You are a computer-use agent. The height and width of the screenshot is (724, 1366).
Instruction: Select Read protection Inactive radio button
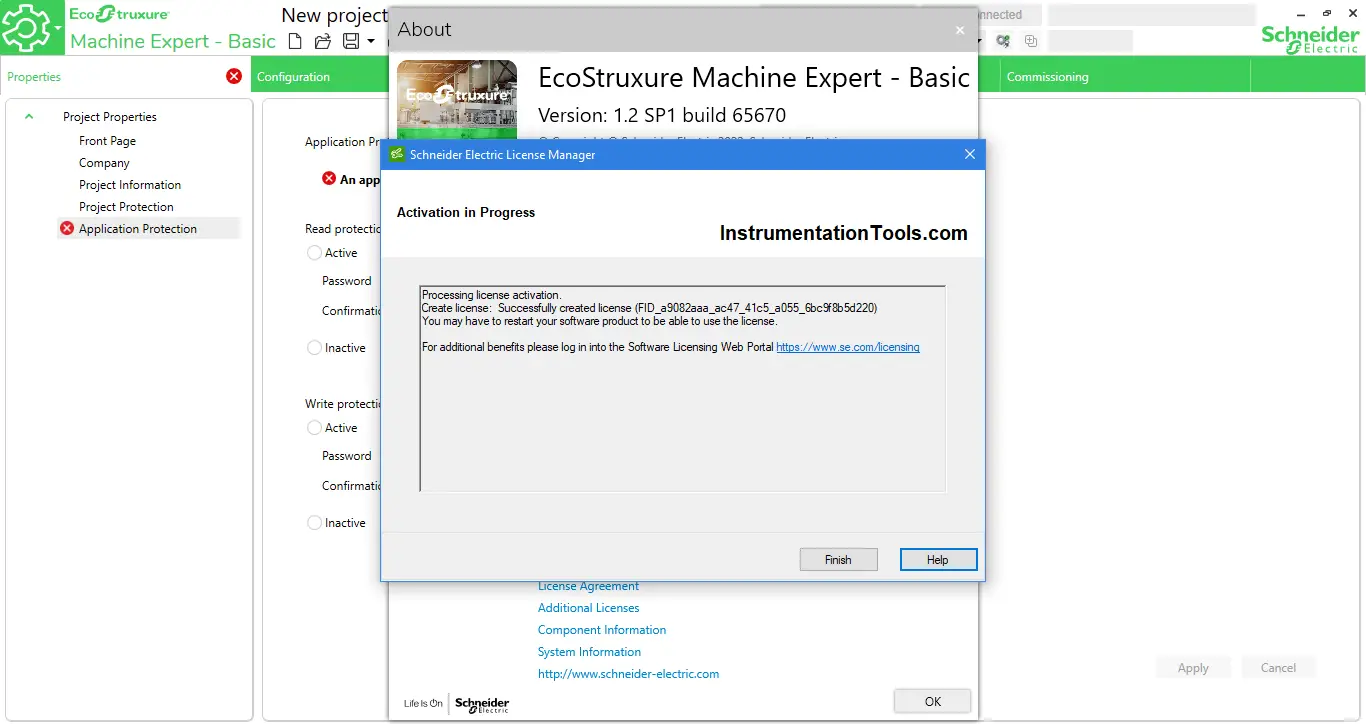(x=314, y=348)
